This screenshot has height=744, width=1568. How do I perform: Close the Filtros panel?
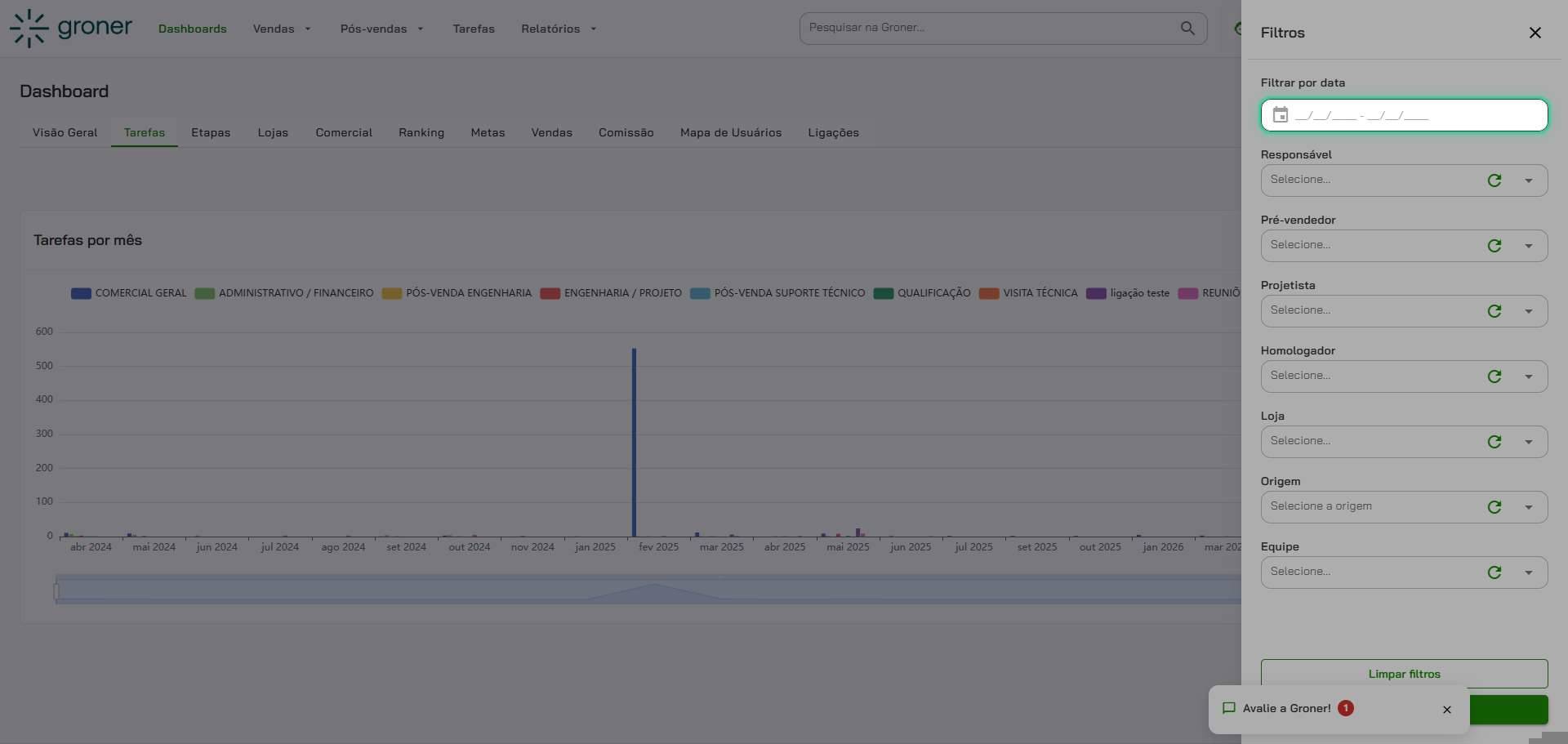click(x=1535, y=33)
